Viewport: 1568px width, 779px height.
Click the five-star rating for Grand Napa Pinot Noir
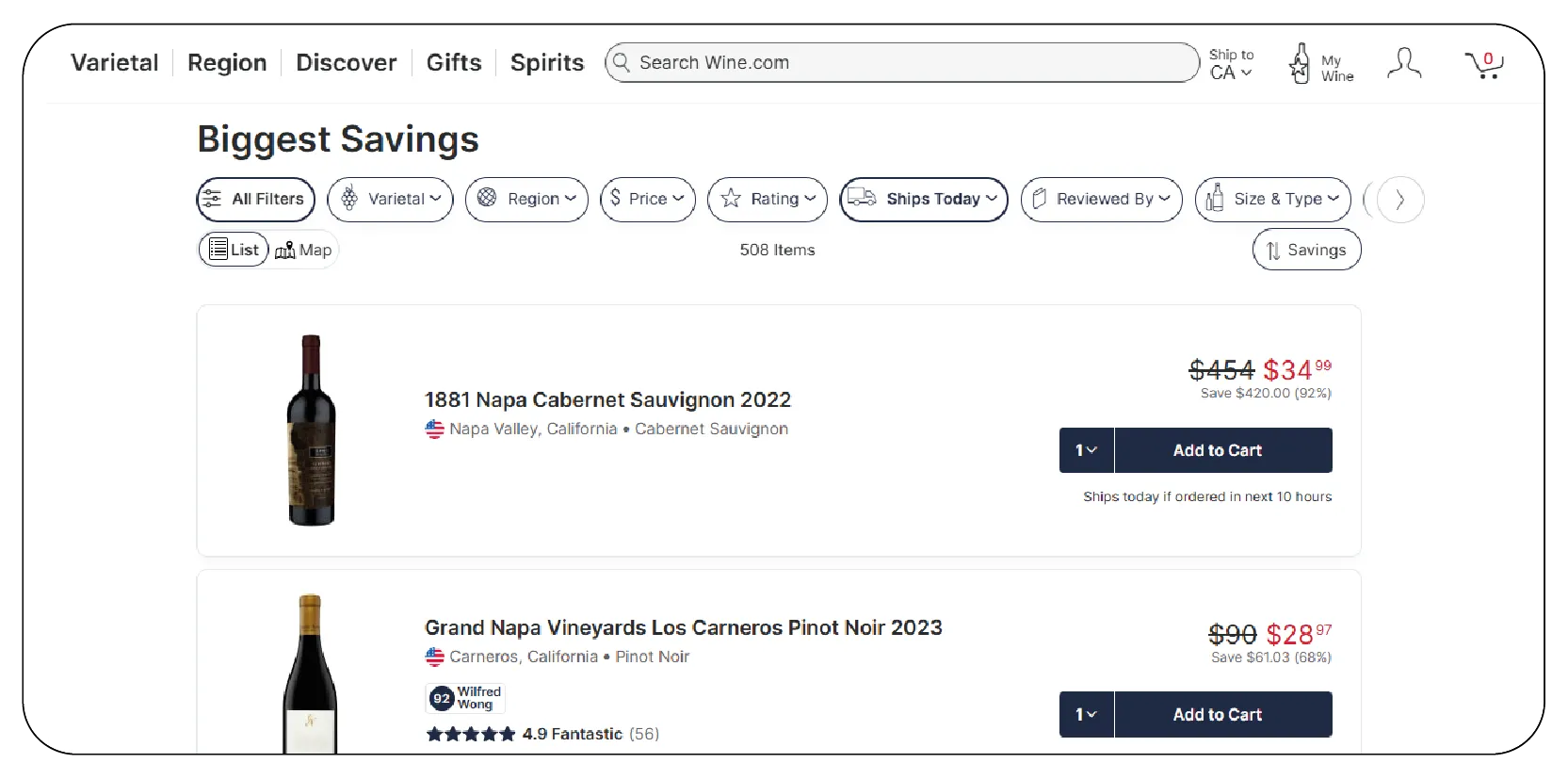coord(471,734)
